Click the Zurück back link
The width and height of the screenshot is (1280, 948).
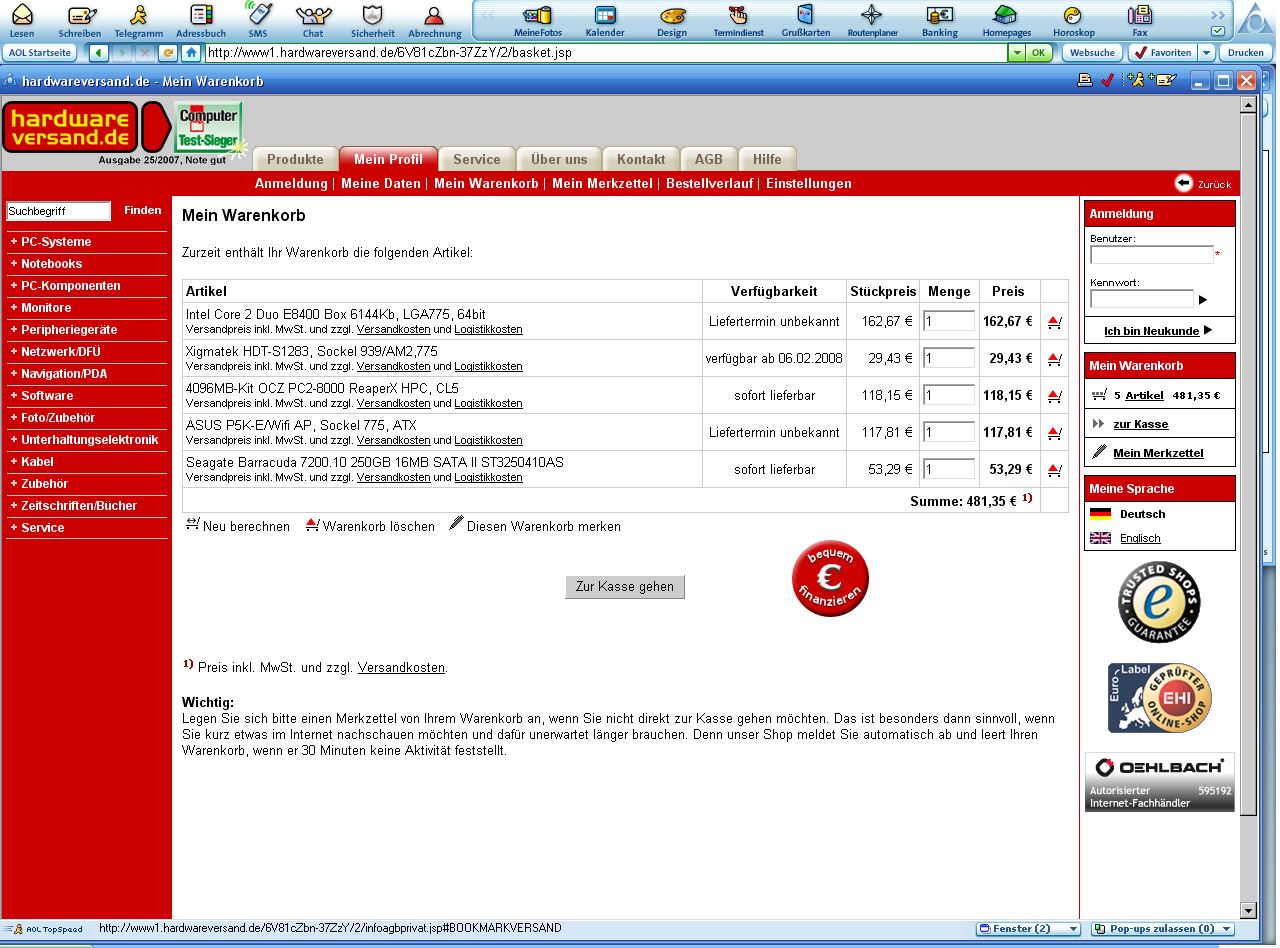pos(1203,184)
